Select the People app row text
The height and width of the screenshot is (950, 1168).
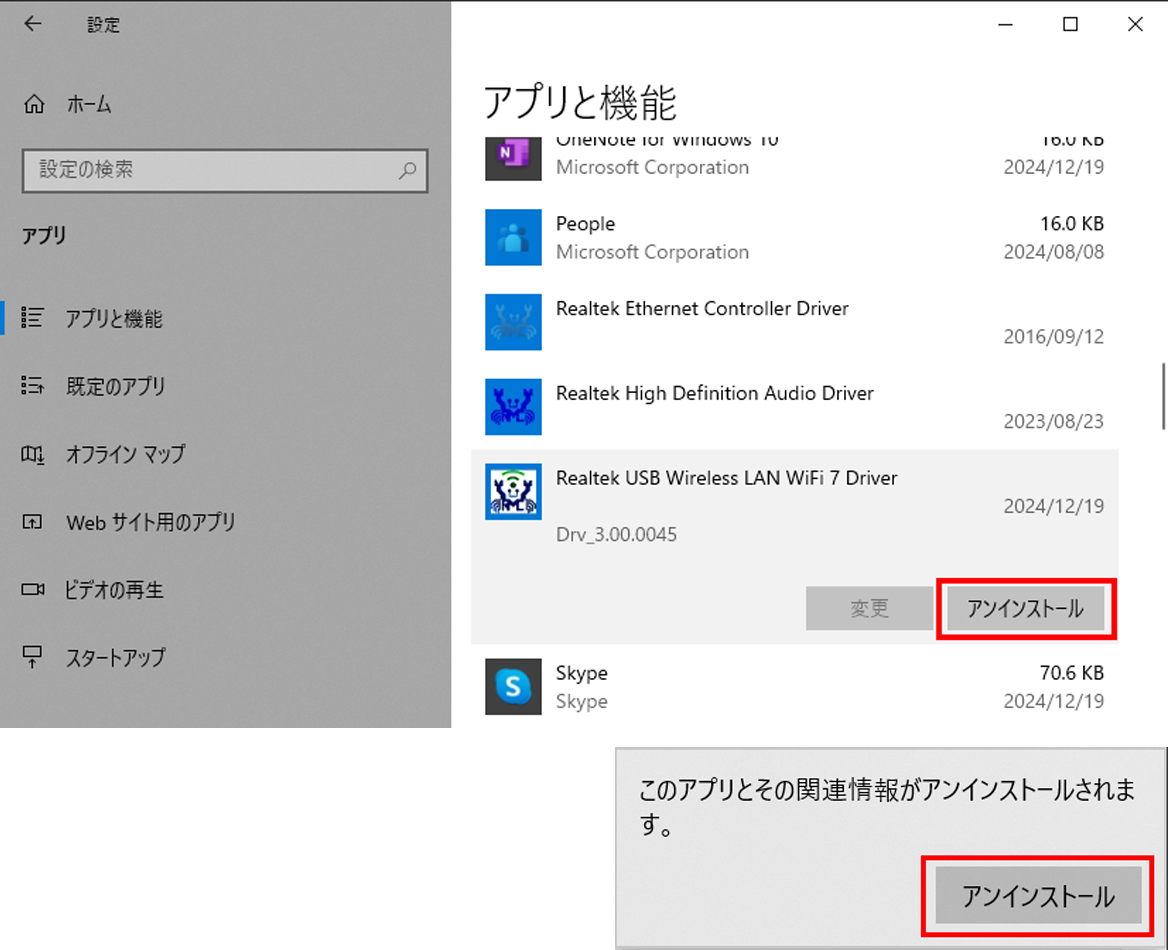(585, 224)
